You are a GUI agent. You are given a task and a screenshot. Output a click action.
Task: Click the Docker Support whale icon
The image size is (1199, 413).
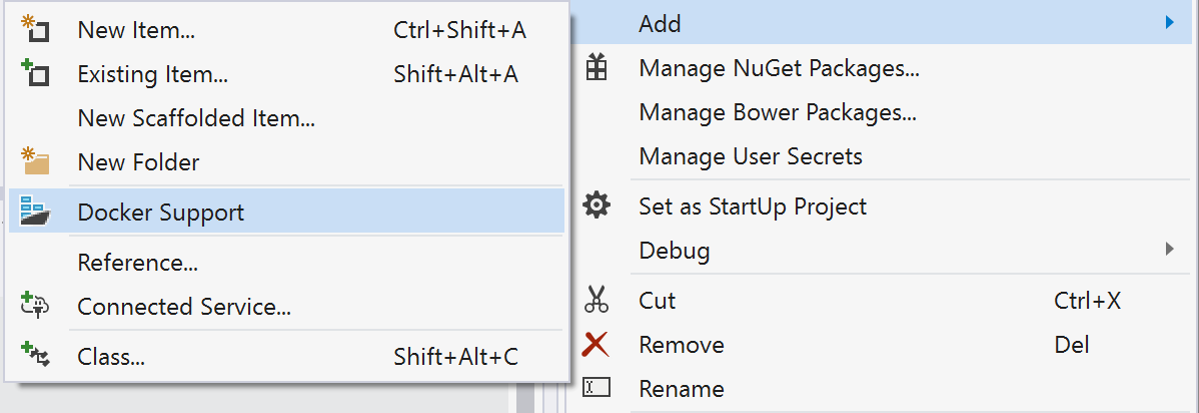pos(35,211)
